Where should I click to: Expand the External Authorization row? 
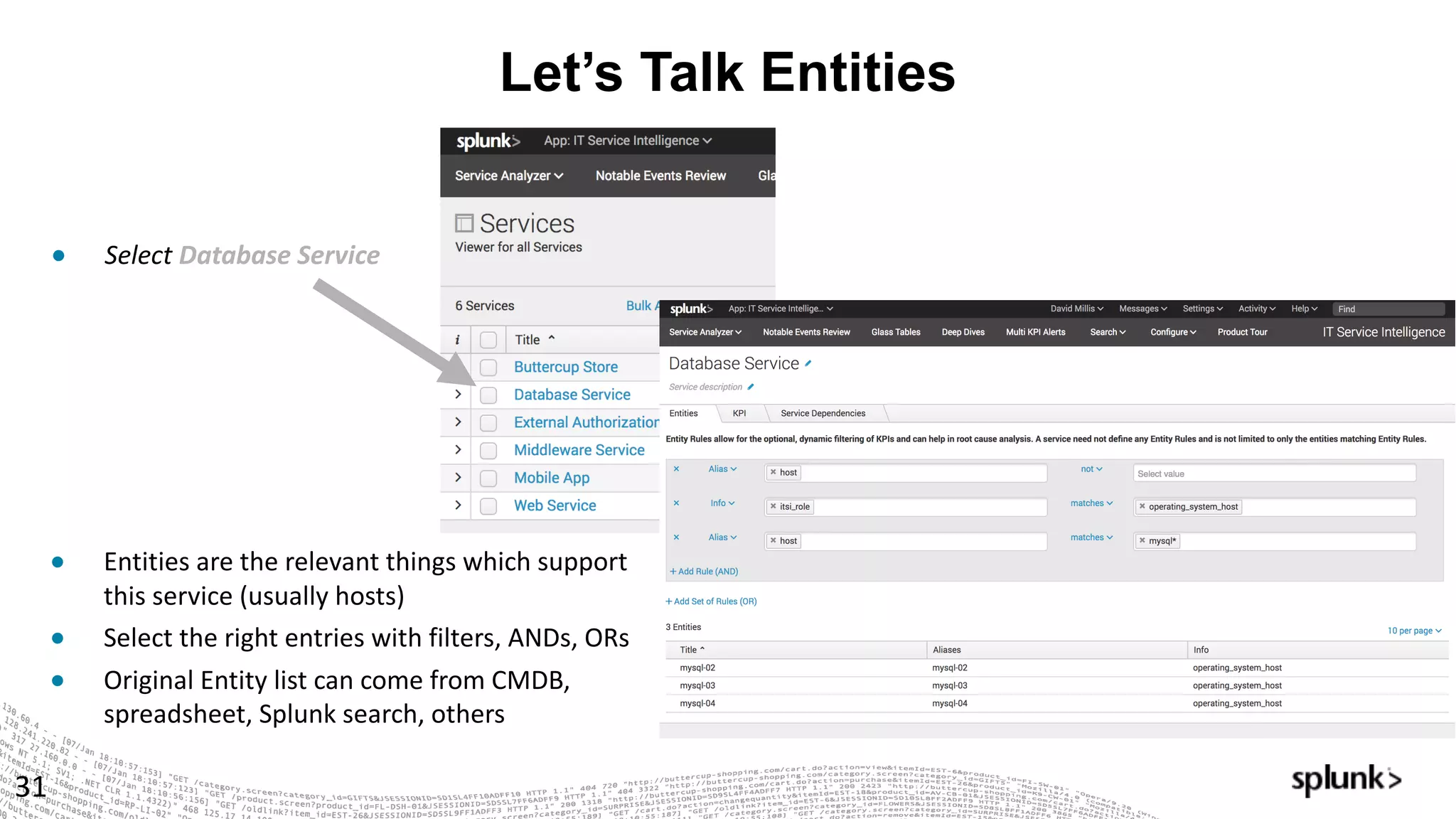coord(458,422)
